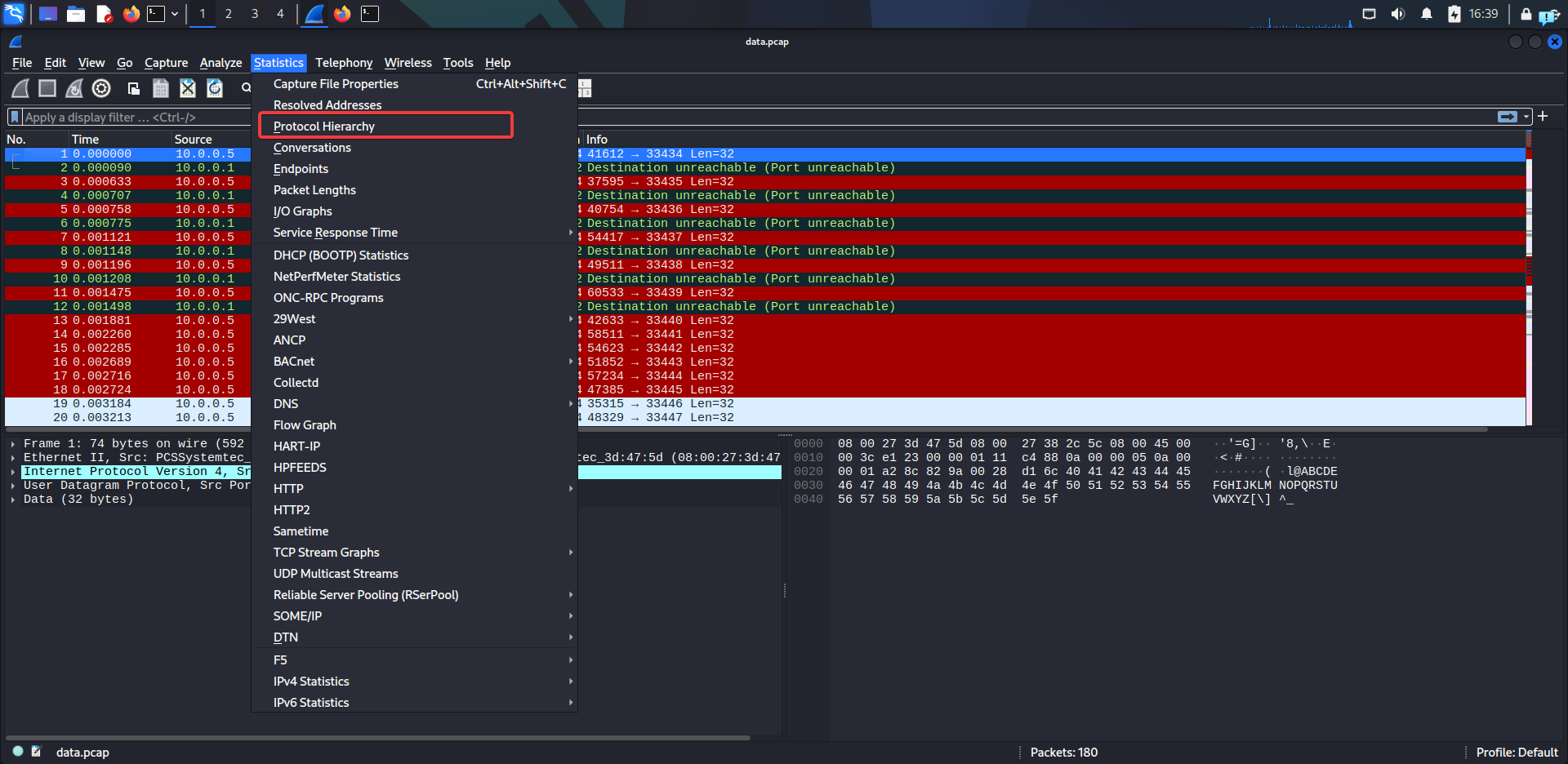
Task: Choose Conversations in the Statistics menu
Action: [x=414, y=148]
